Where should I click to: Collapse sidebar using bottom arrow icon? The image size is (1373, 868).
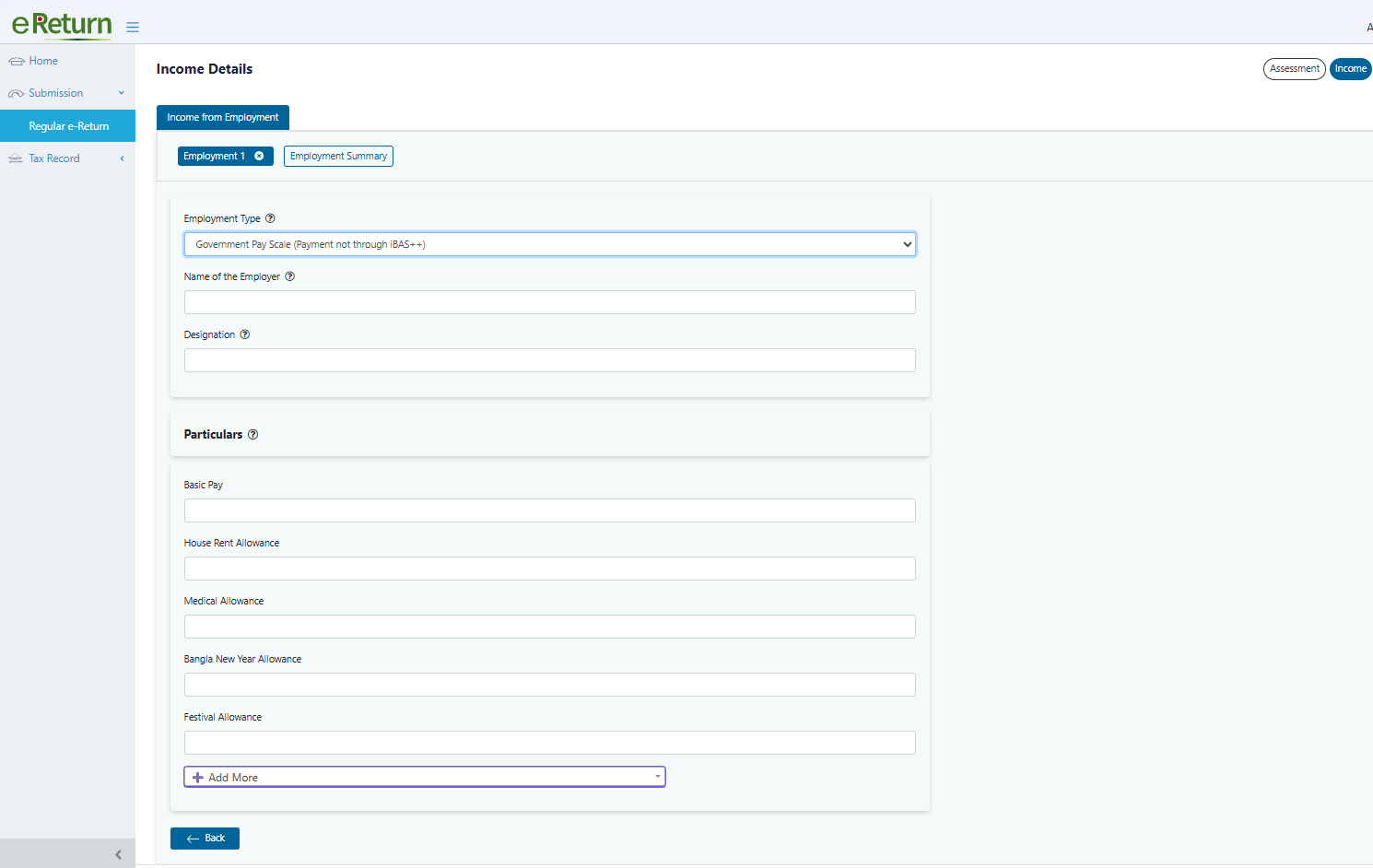118,854
